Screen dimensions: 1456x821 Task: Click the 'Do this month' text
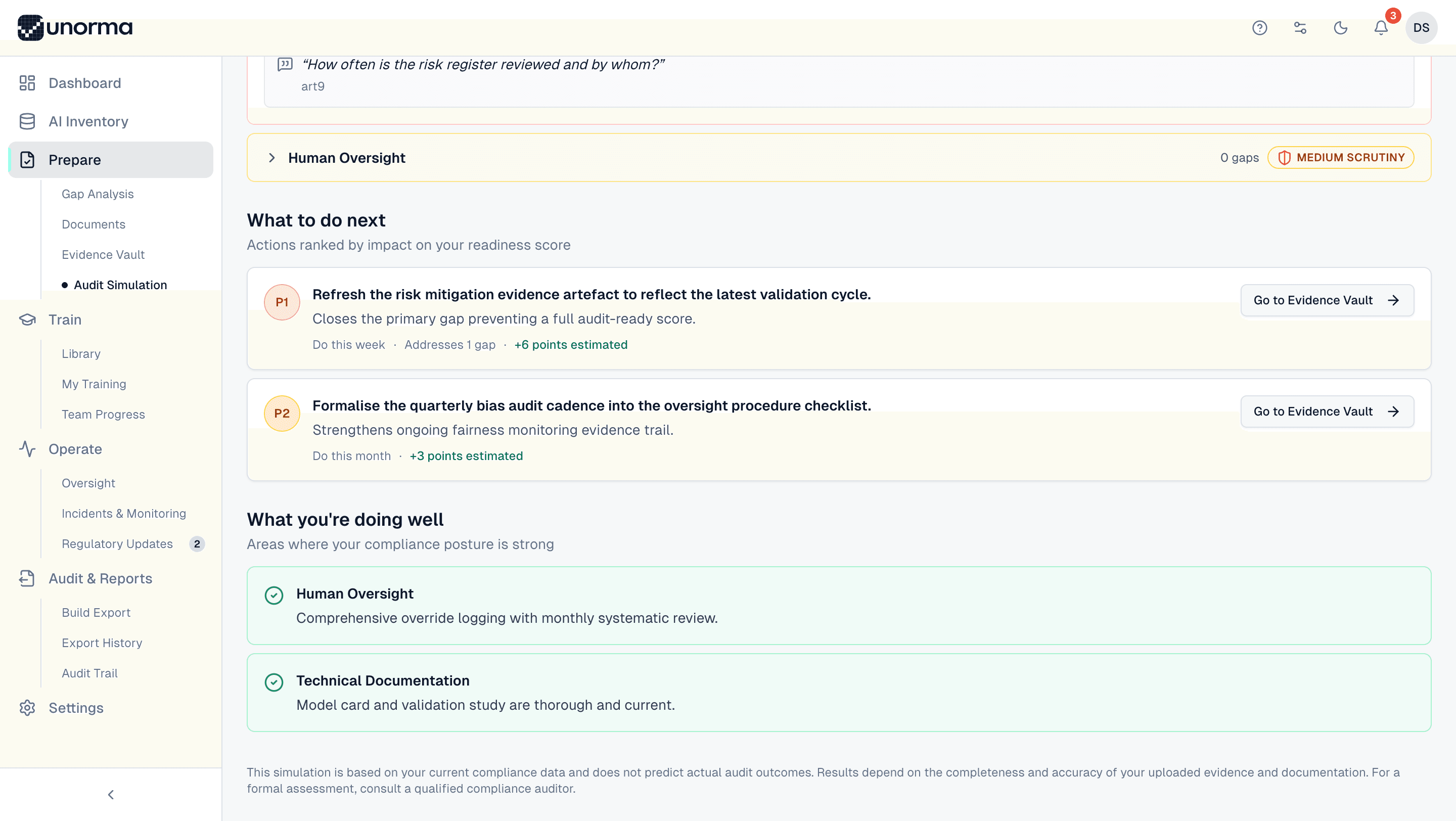pyautogui.click(x=351, y=456)
